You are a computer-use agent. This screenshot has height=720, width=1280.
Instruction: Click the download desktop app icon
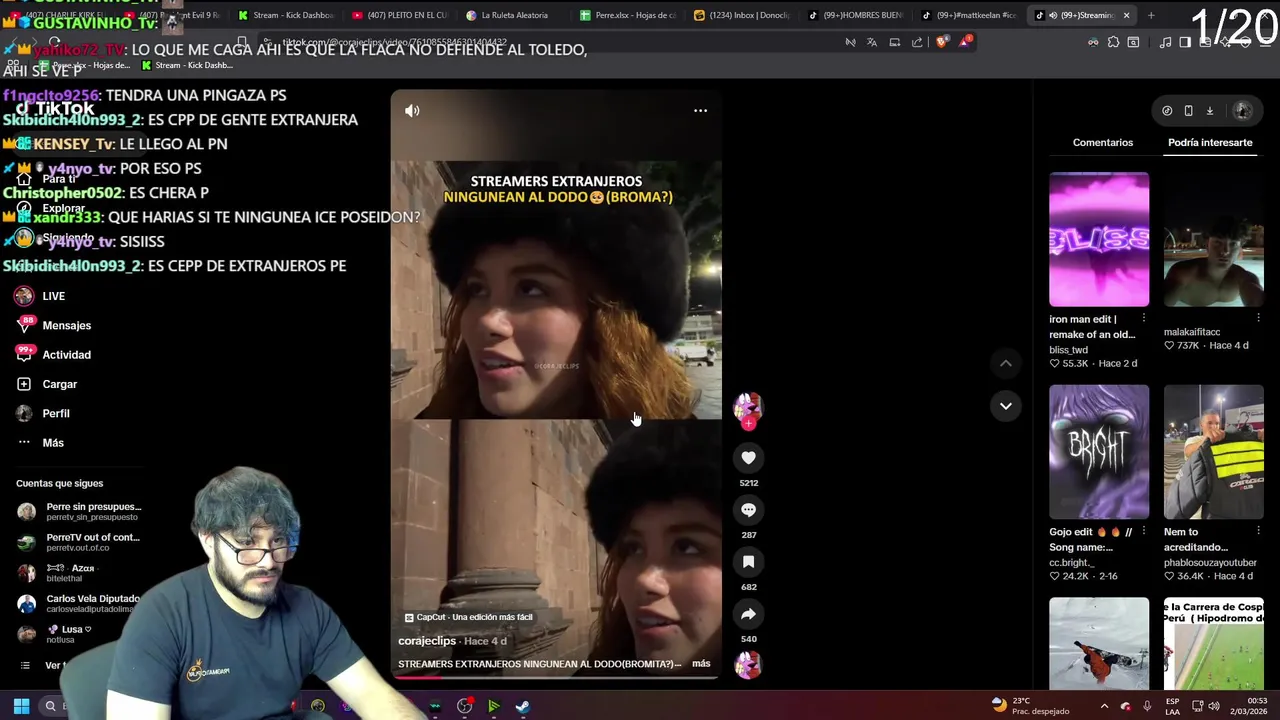1209,111
